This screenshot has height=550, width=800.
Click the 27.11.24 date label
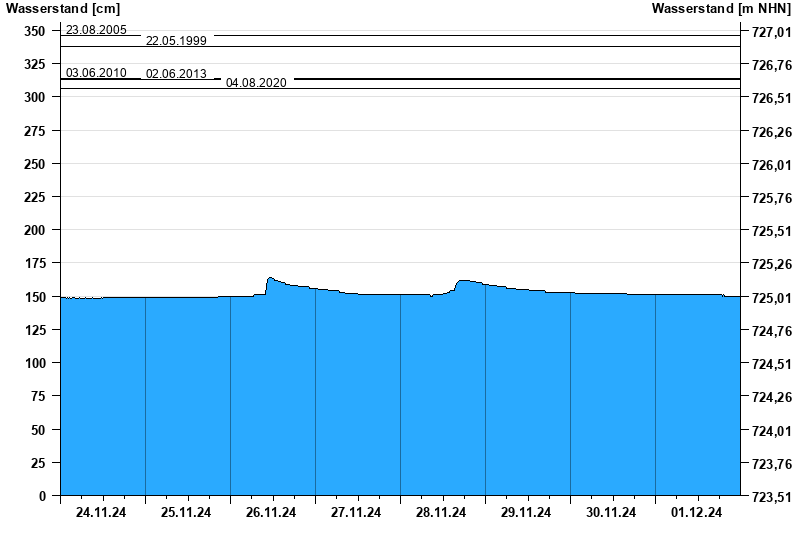[356, 513]
